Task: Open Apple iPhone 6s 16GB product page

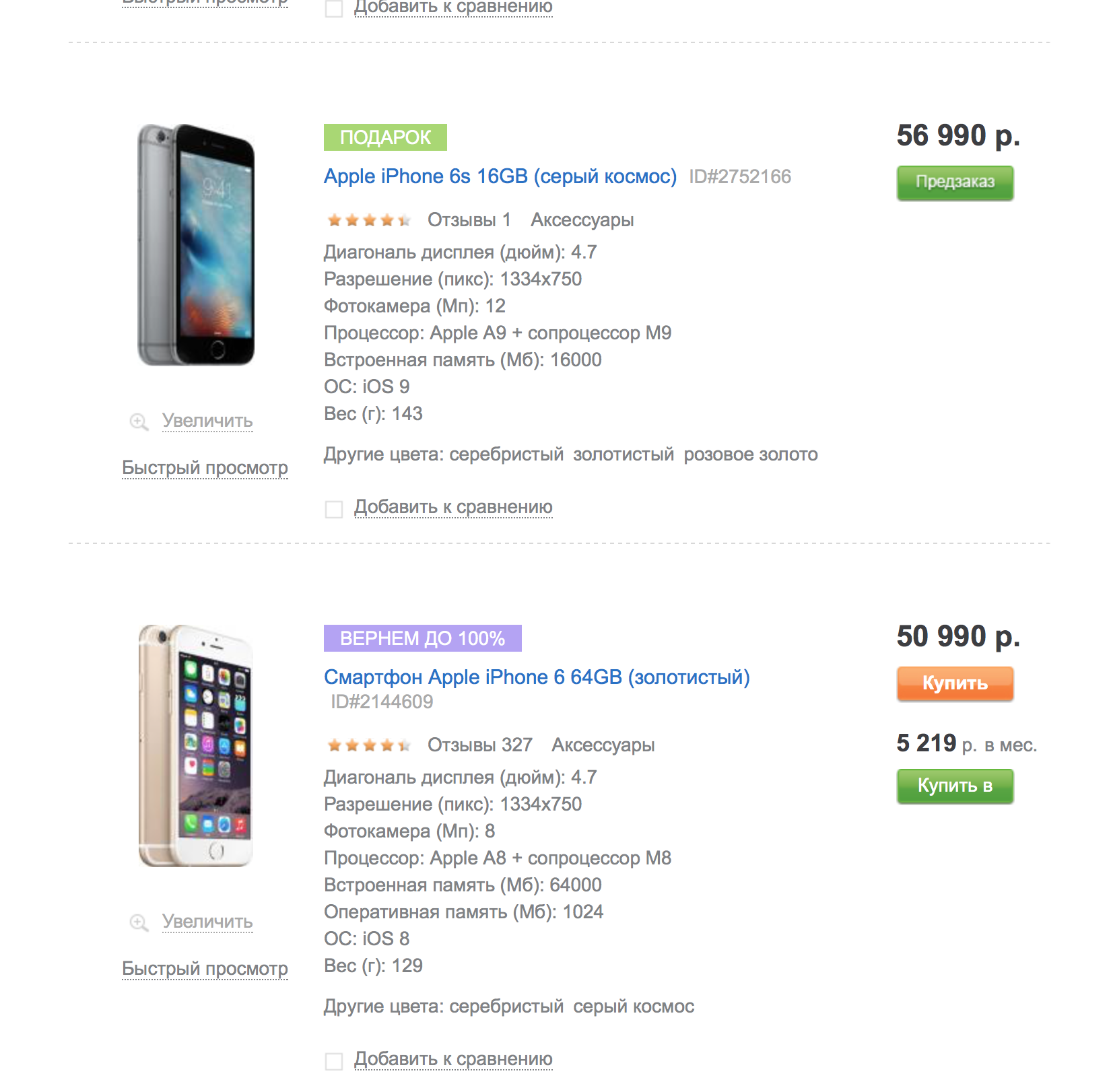Action: [x=500, y=176]
